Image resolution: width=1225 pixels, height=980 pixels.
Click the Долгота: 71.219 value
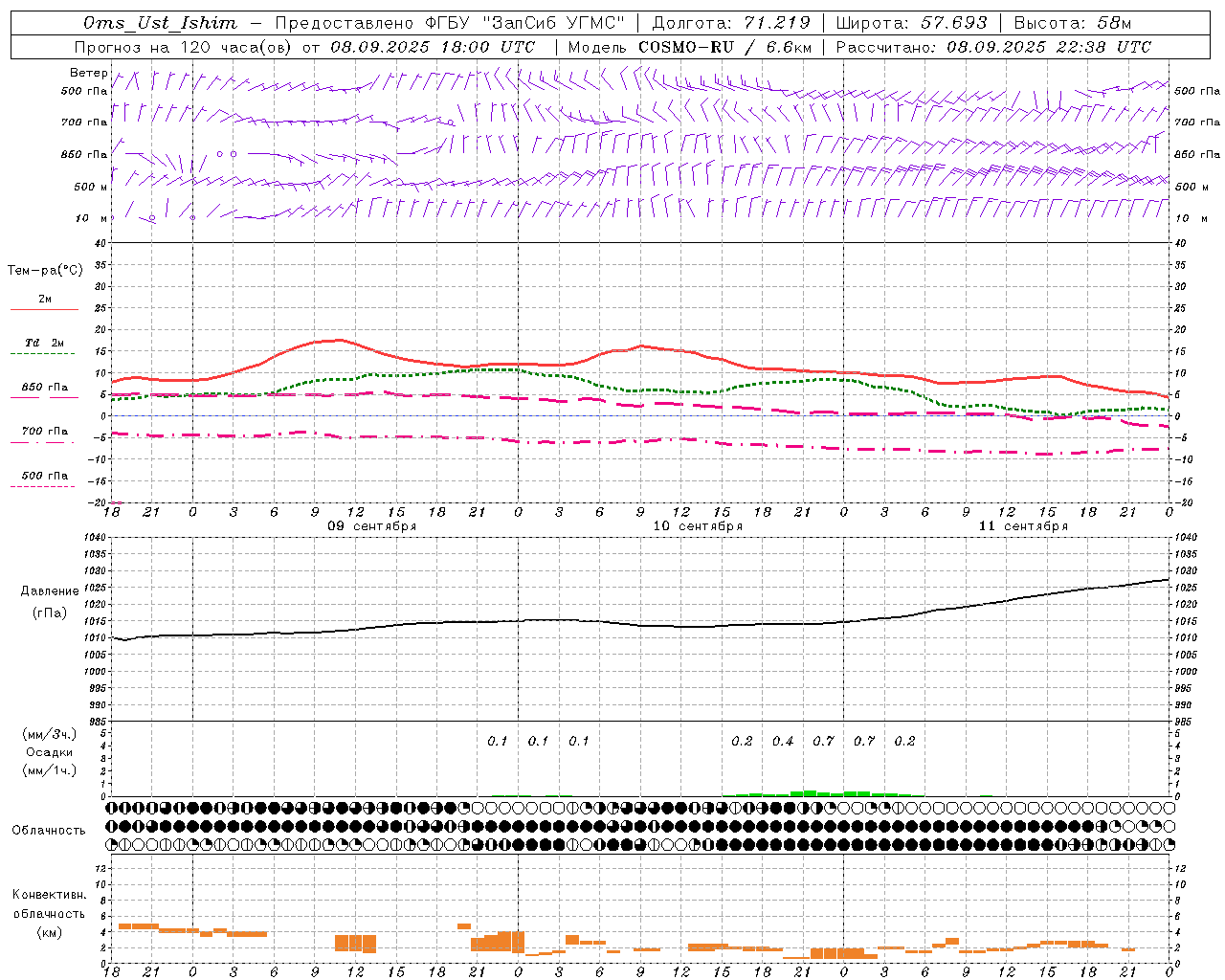(731, 23)
